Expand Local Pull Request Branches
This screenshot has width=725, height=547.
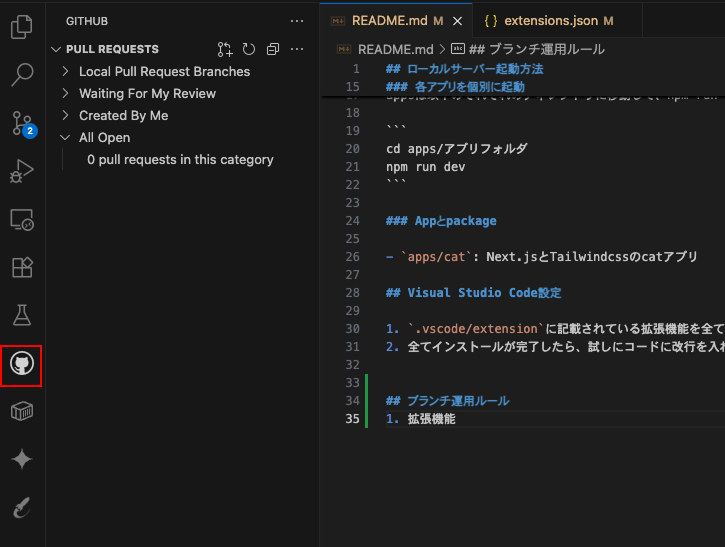click(65, 71)
